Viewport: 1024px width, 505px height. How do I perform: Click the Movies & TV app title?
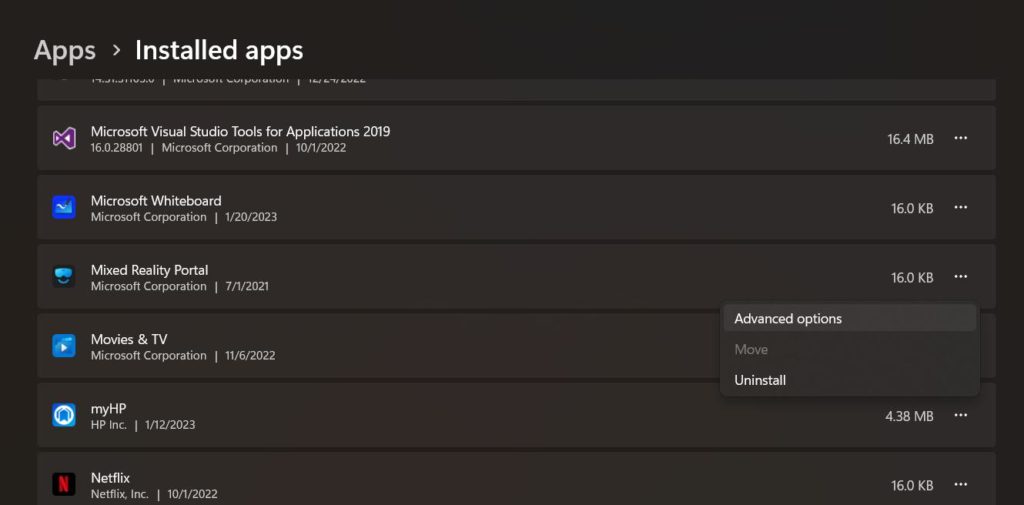129,339
